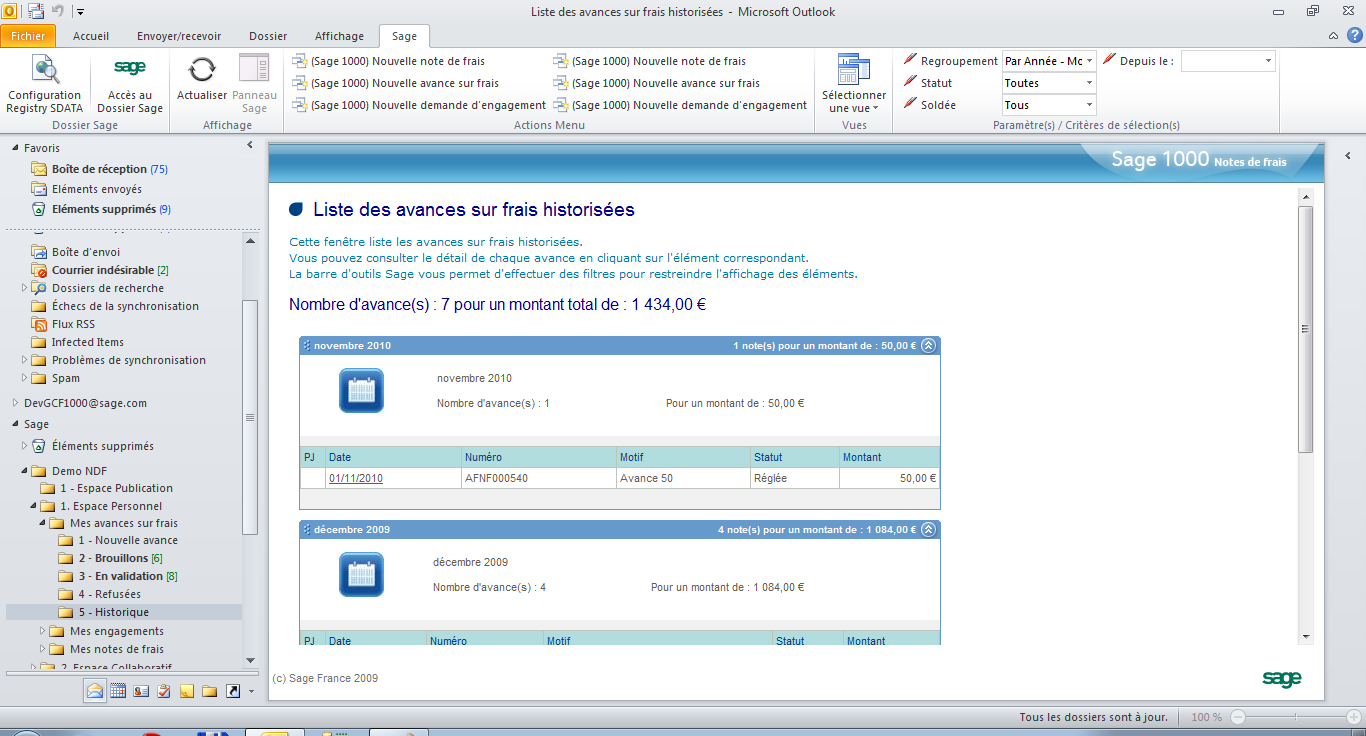The height and width of the screenshot is (736, 1366).
Task: Select Éléments envoyés in Favoris
Action: (97, 189)
